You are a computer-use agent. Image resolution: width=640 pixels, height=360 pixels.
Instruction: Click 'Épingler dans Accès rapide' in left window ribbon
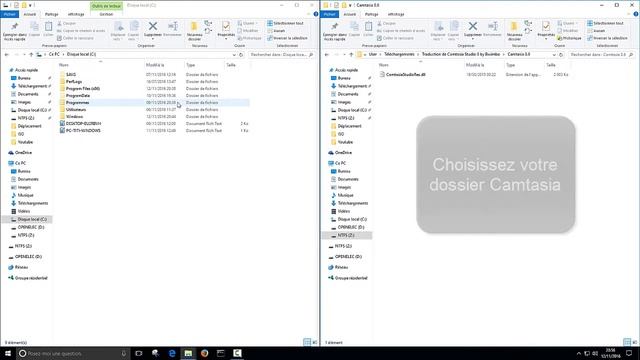point(14,31)
